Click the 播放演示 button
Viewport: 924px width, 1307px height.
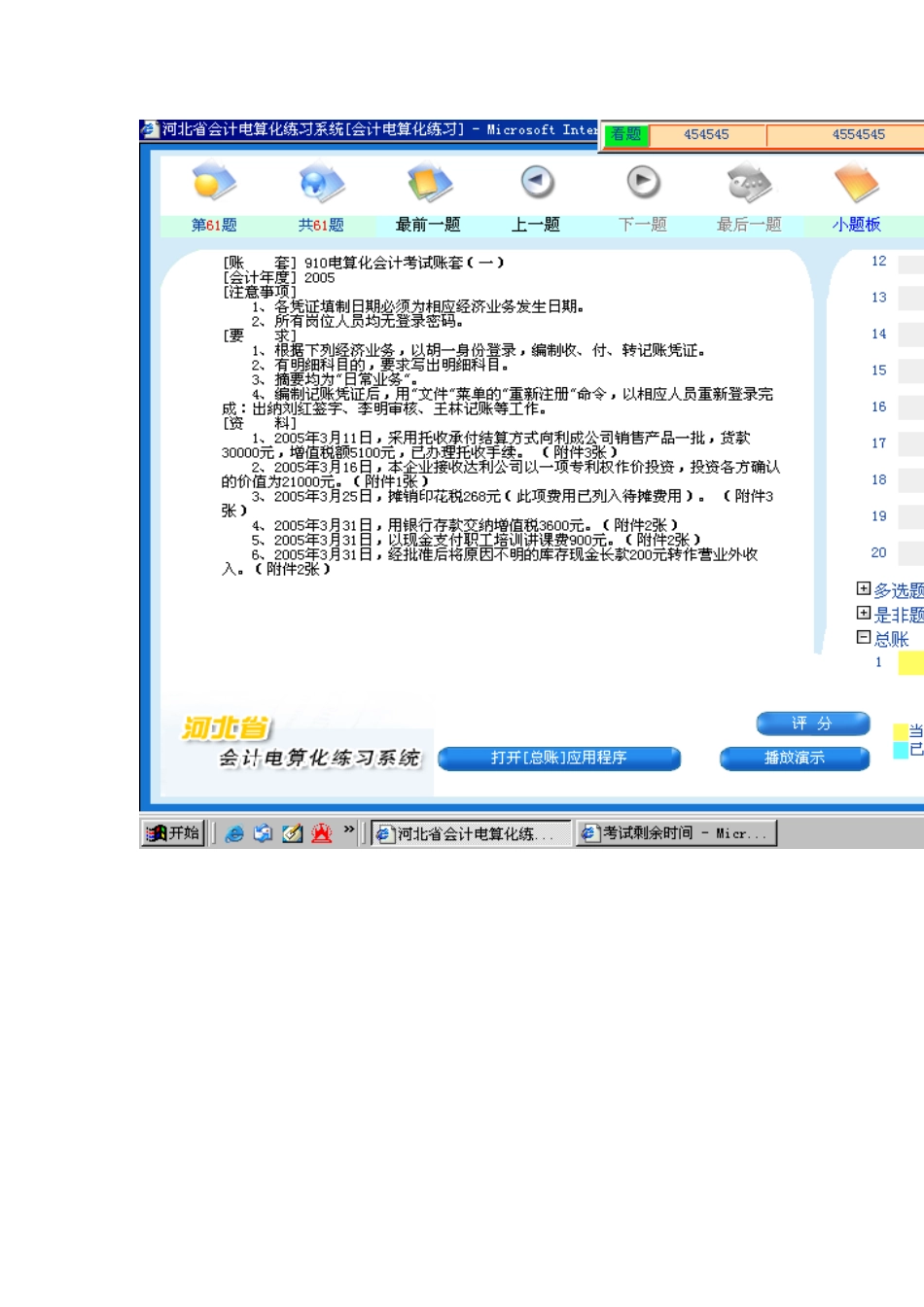click(794, 758)
